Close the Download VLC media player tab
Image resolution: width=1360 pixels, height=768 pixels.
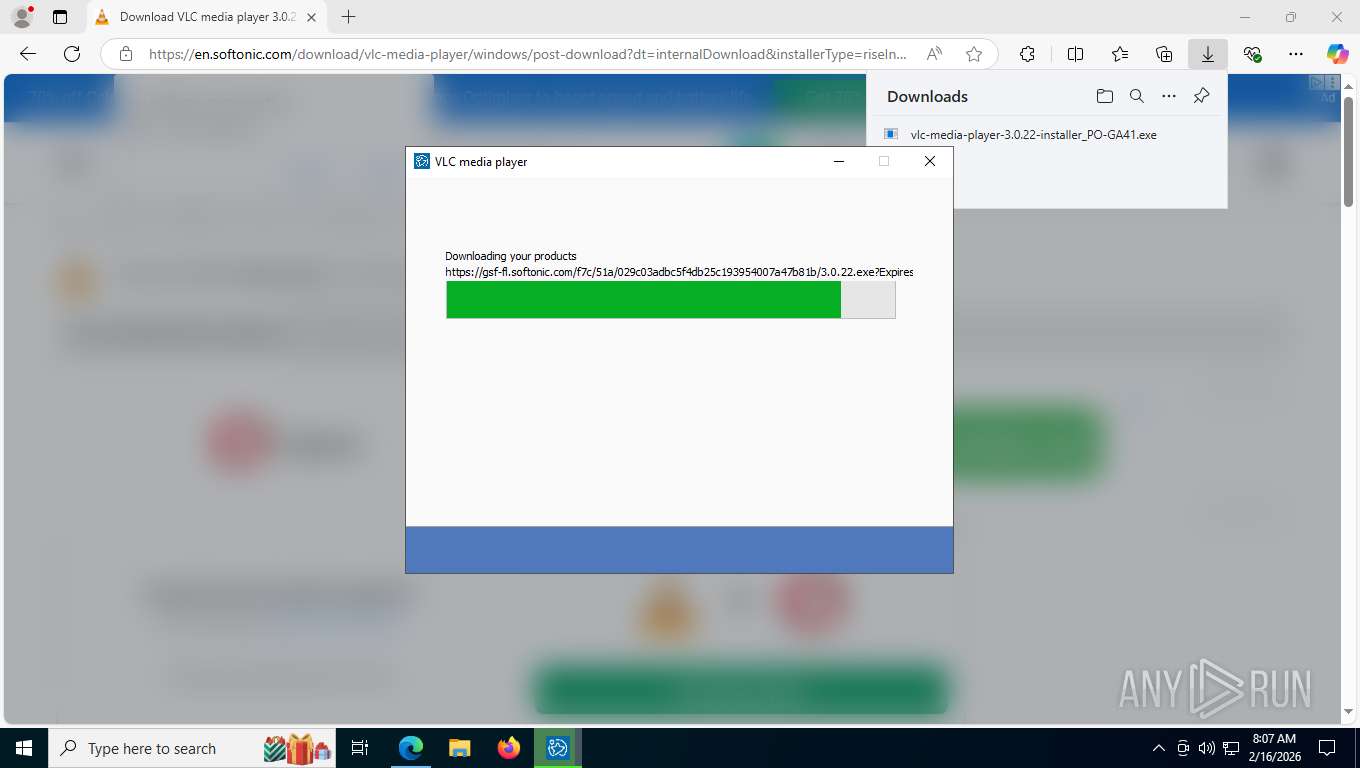pos(311,17)
